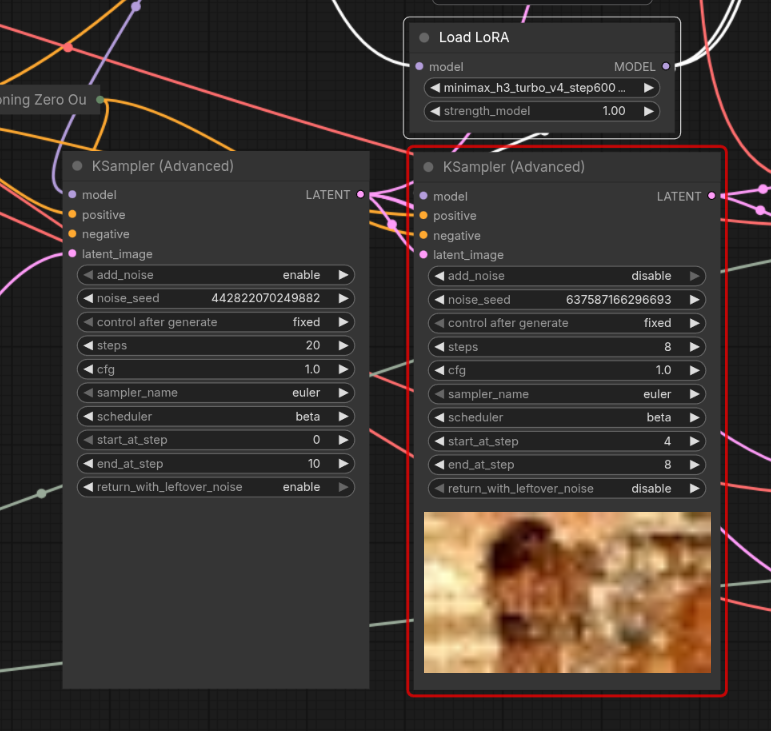This screenshot has height=731, width=771.
Task: Toggle return_with_leftover_noise disable on right KSampler
Action: coord(567,489)
